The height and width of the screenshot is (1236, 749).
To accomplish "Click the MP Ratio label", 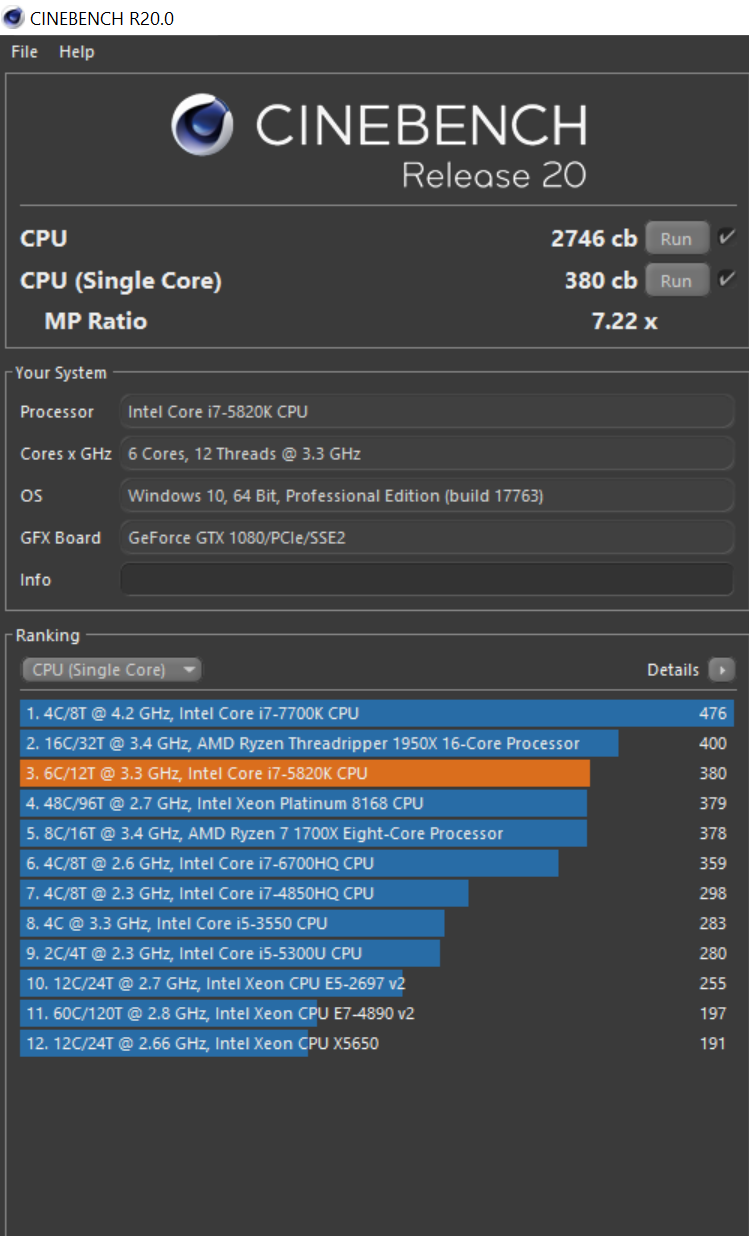I will pos(96,321).
